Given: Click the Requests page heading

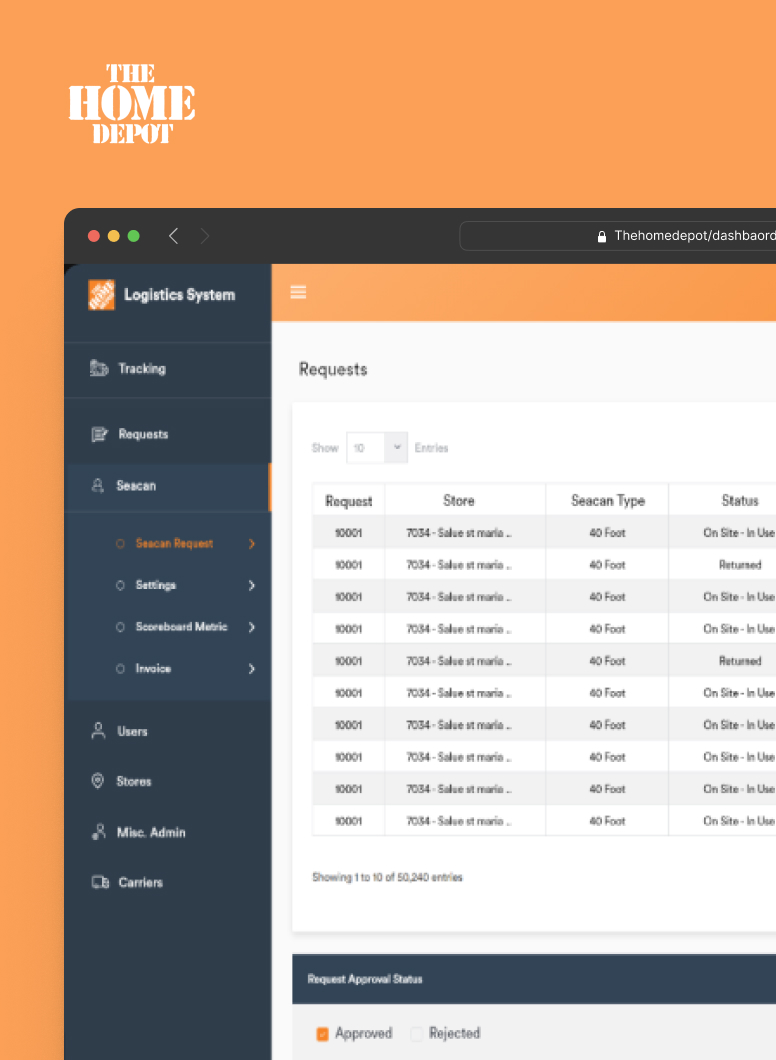Looking at the screenshot, I should click(x=333, y=370).
